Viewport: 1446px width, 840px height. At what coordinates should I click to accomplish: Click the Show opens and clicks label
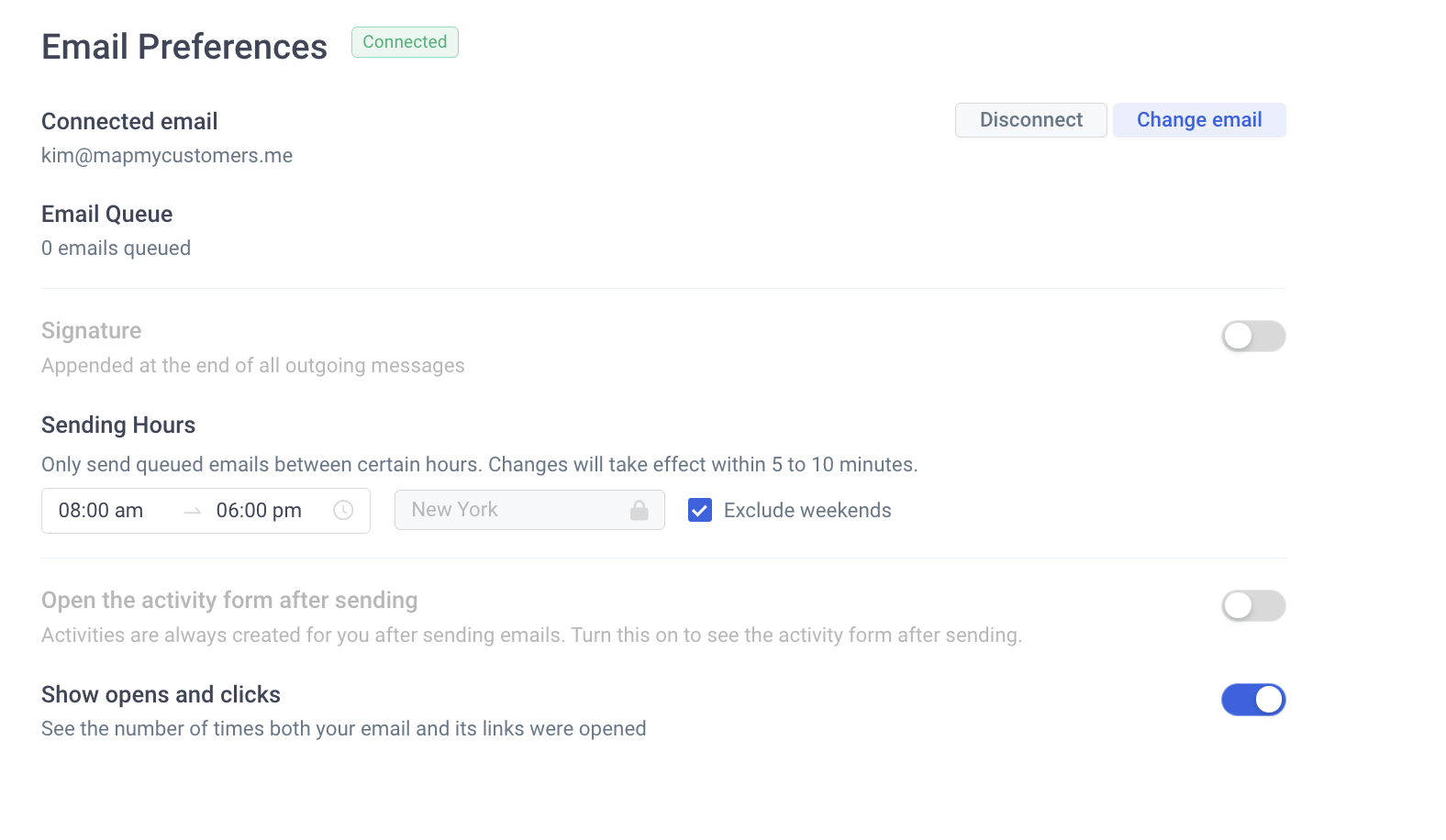pyautogui.click(x=161, y=695)
